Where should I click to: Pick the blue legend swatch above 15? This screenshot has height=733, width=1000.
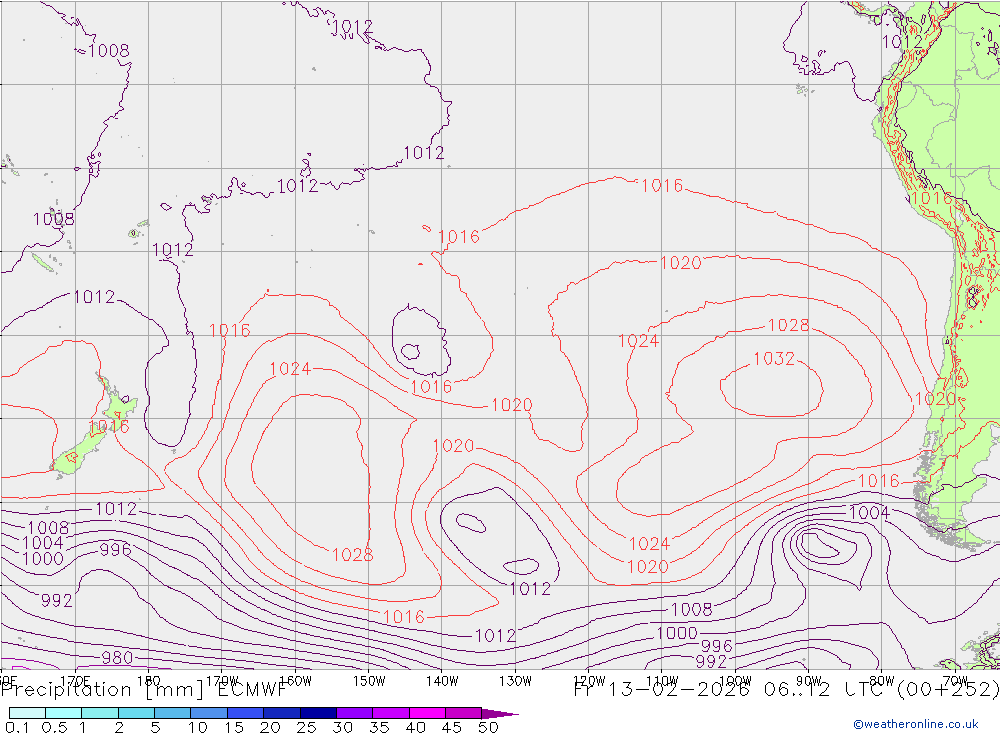(246, 713)
